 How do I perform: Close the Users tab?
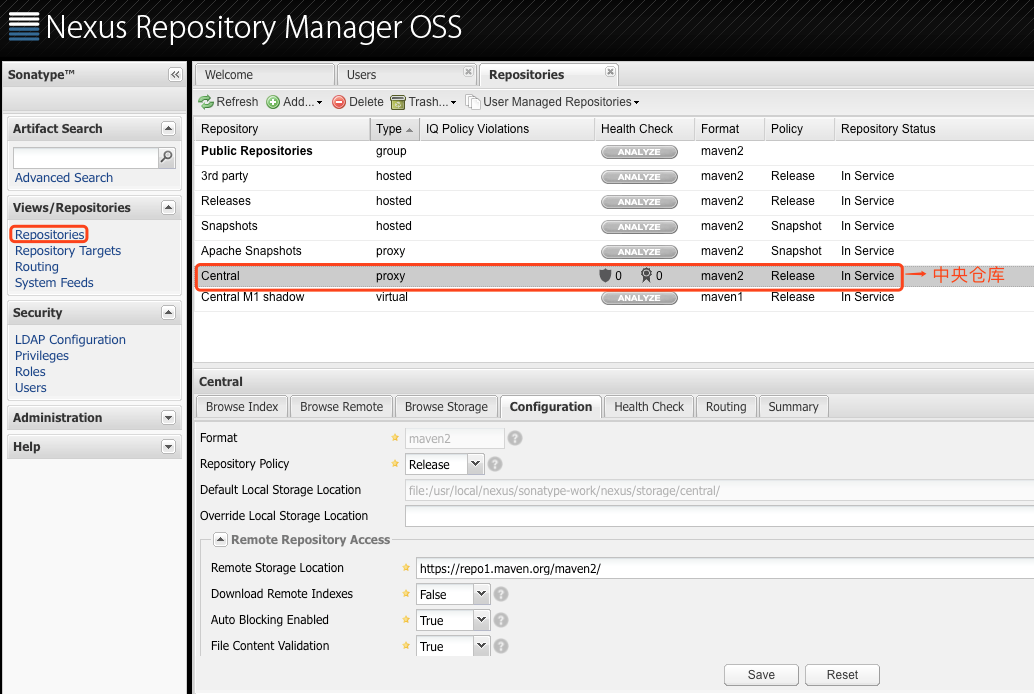point(468,71)
